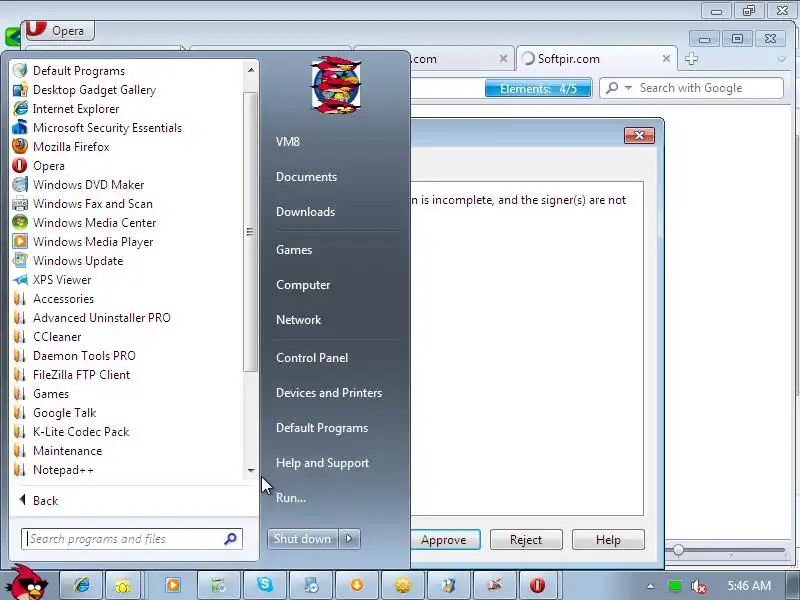Screen dimensions: 800x600
Task: Click the gear icon on the taskbar
Action: coord(403,585)
